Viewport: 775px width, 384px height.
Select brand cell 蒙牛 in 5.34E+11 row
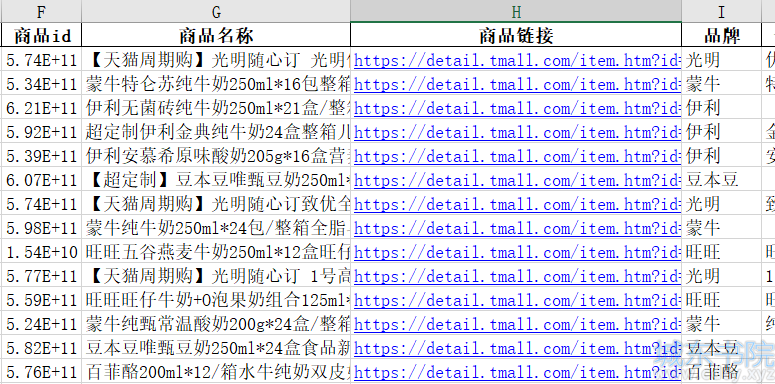pyautogui.click(x=722, y=84)
